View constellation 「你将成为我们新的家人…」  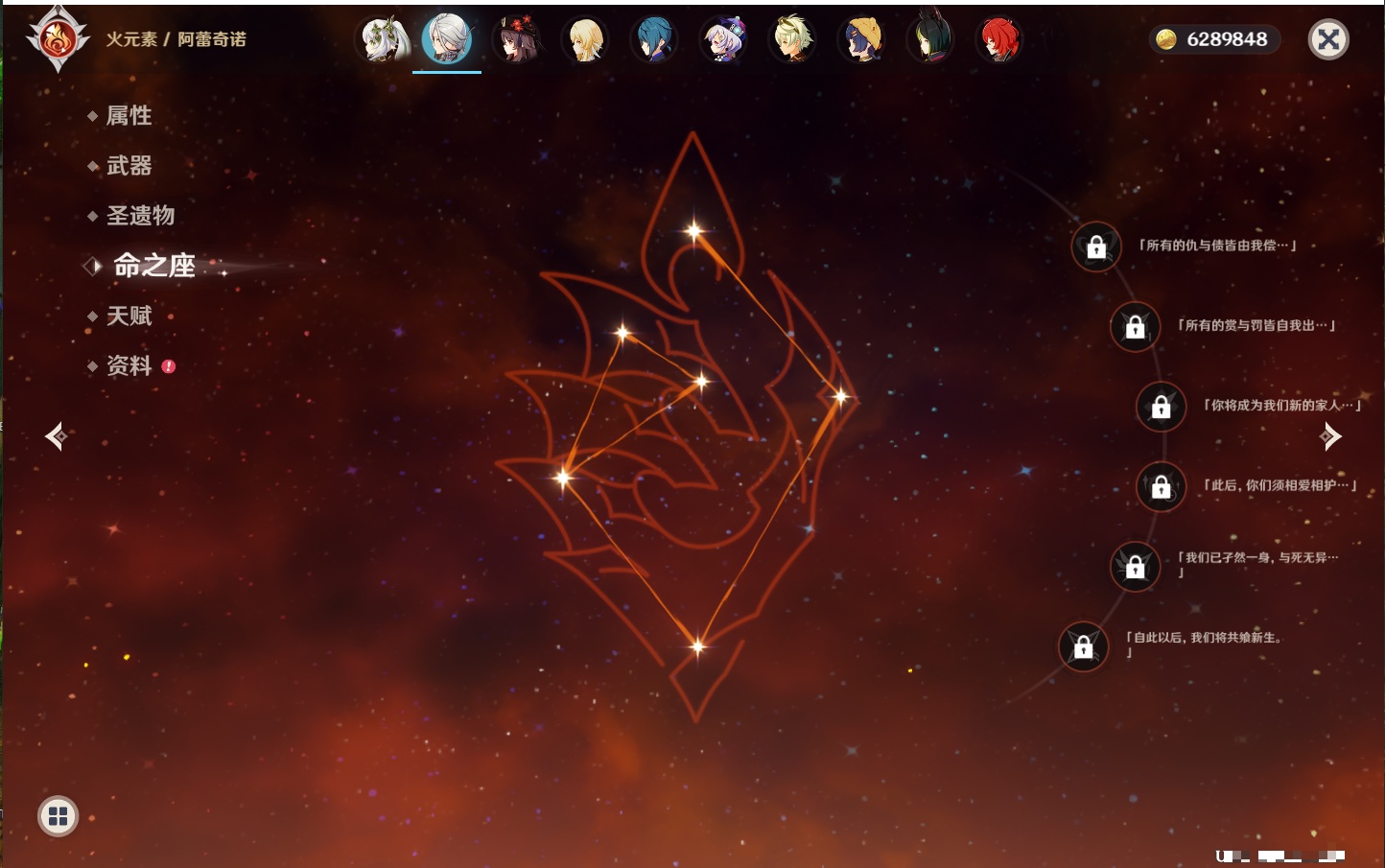point(1282,405)
